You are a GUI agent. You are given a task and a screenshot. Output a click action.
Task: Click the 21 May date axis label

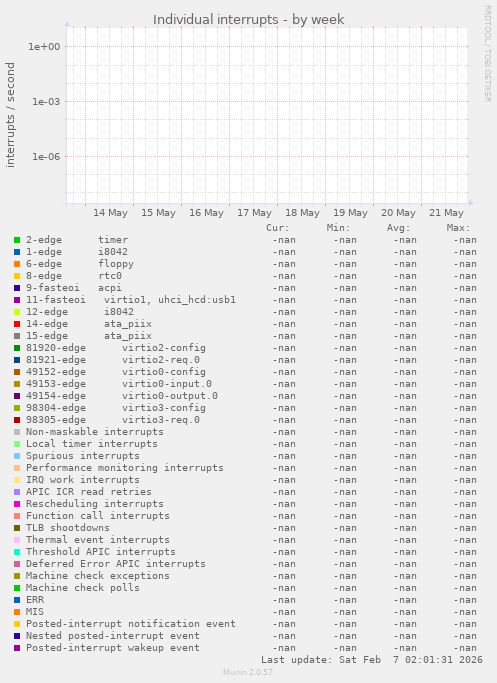coord(446,213)
